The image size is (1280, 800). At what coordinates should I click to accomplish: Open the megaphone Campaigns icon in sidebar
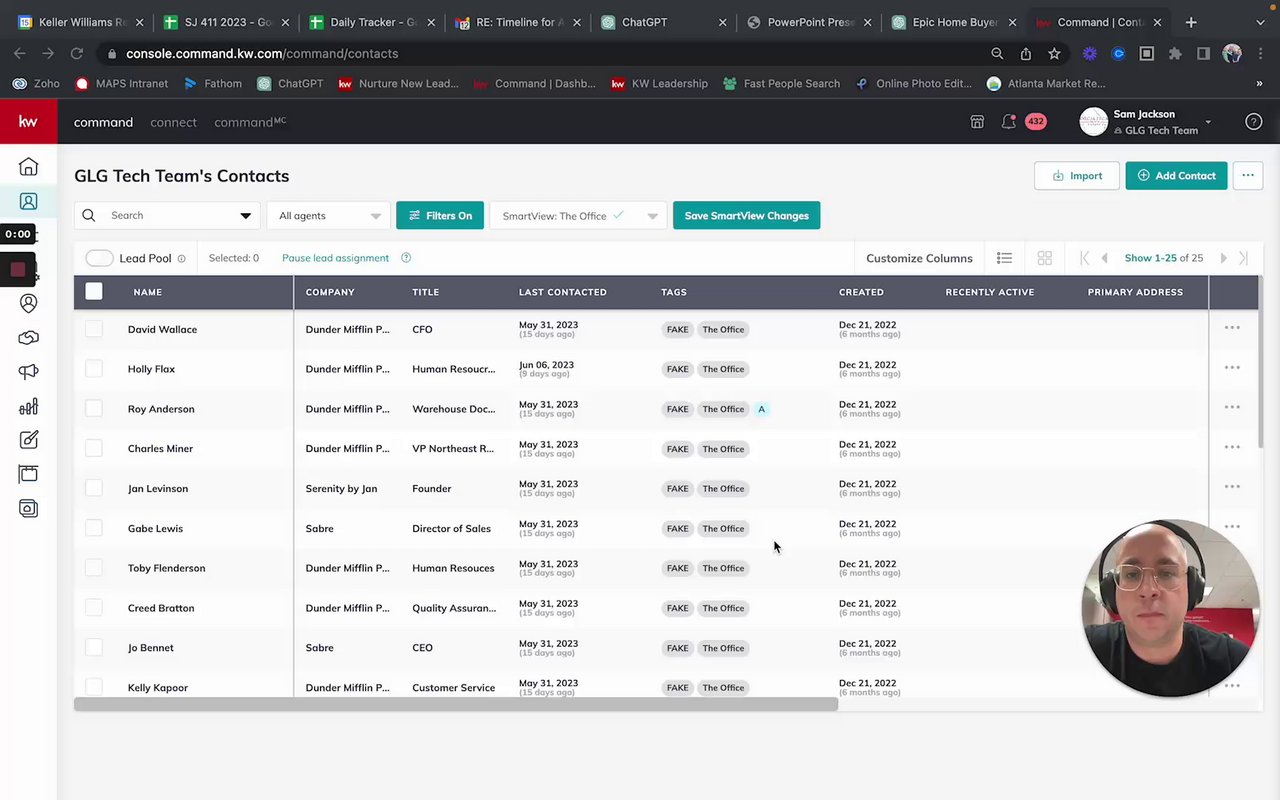[28, 372]
